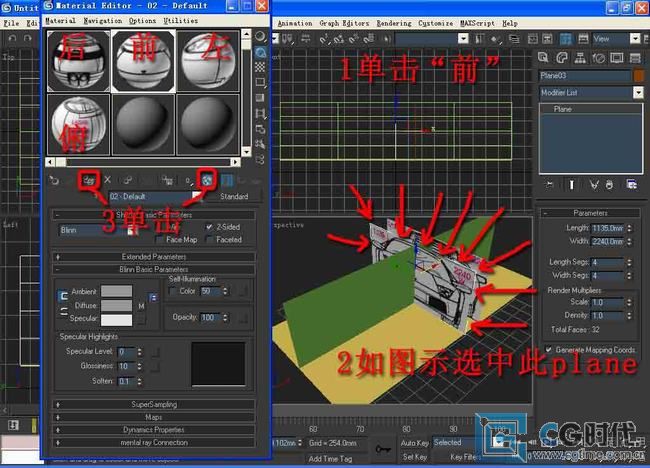Click the Get Material icon
650x468 pixels.
[x=54, y=180]
